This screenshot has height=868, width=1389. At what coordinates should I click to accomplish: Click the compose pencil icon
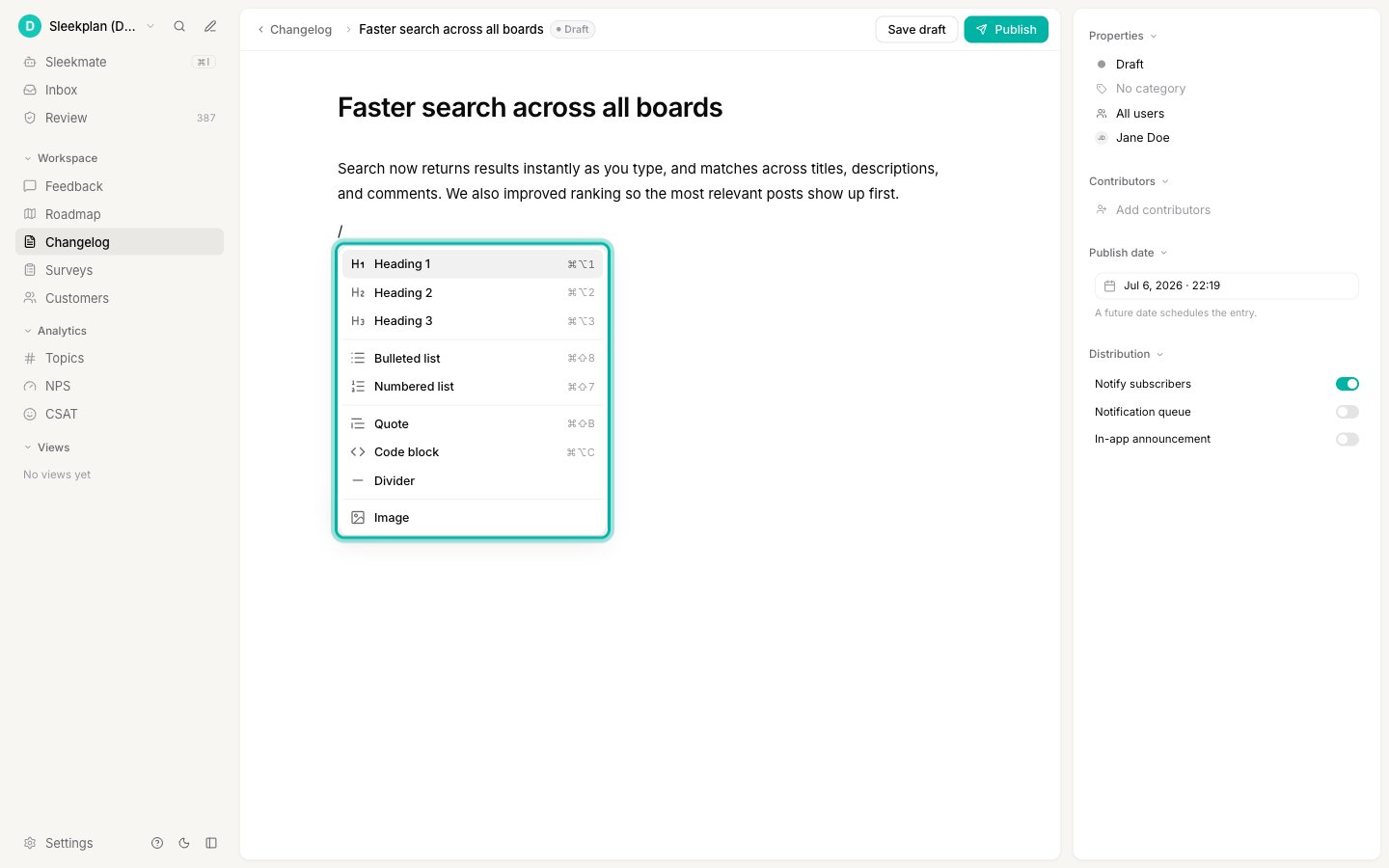(x=210, y=26)
